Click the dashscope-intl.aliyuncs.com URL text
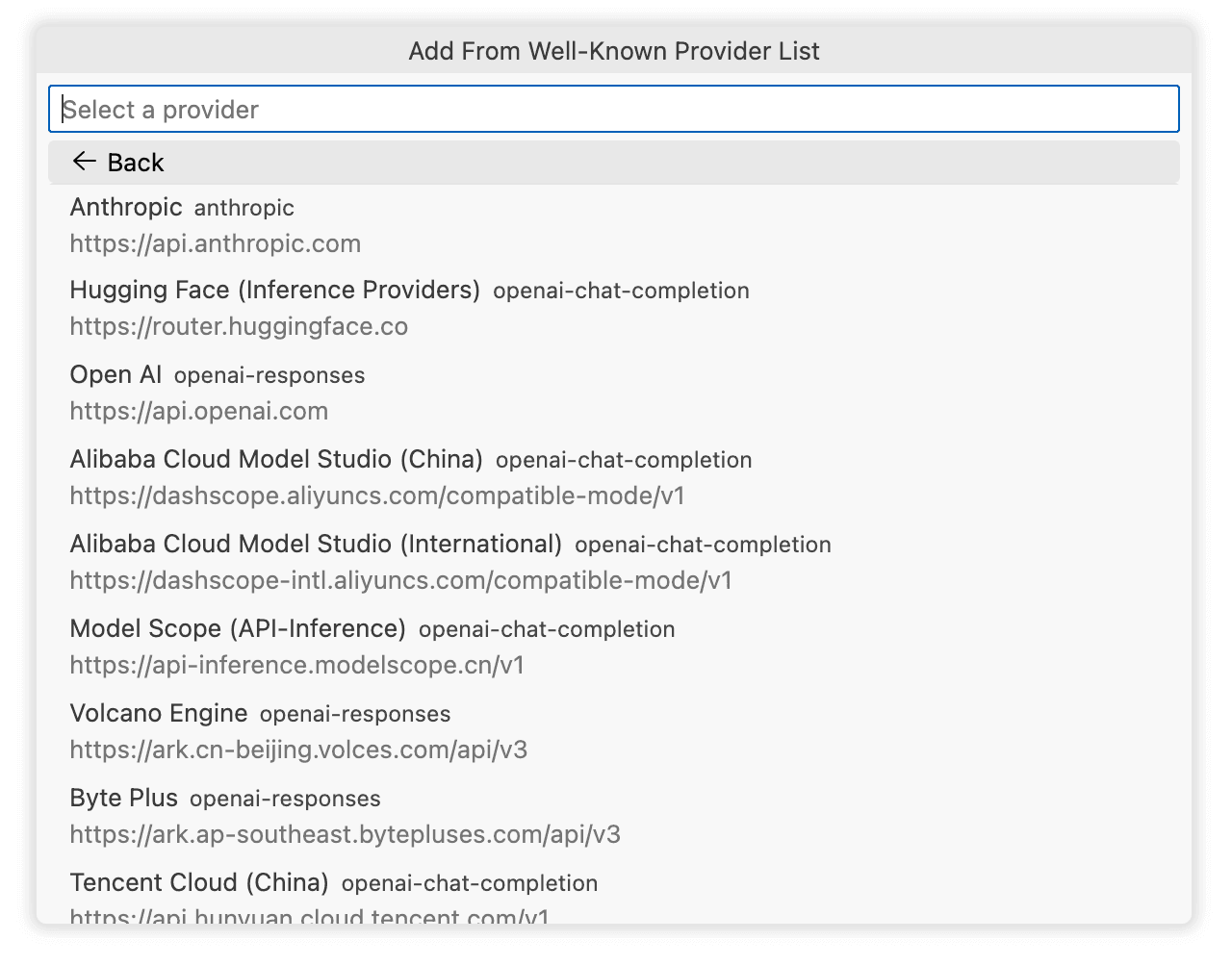The width and height of the screenshot is (1232, 966). 401,580
